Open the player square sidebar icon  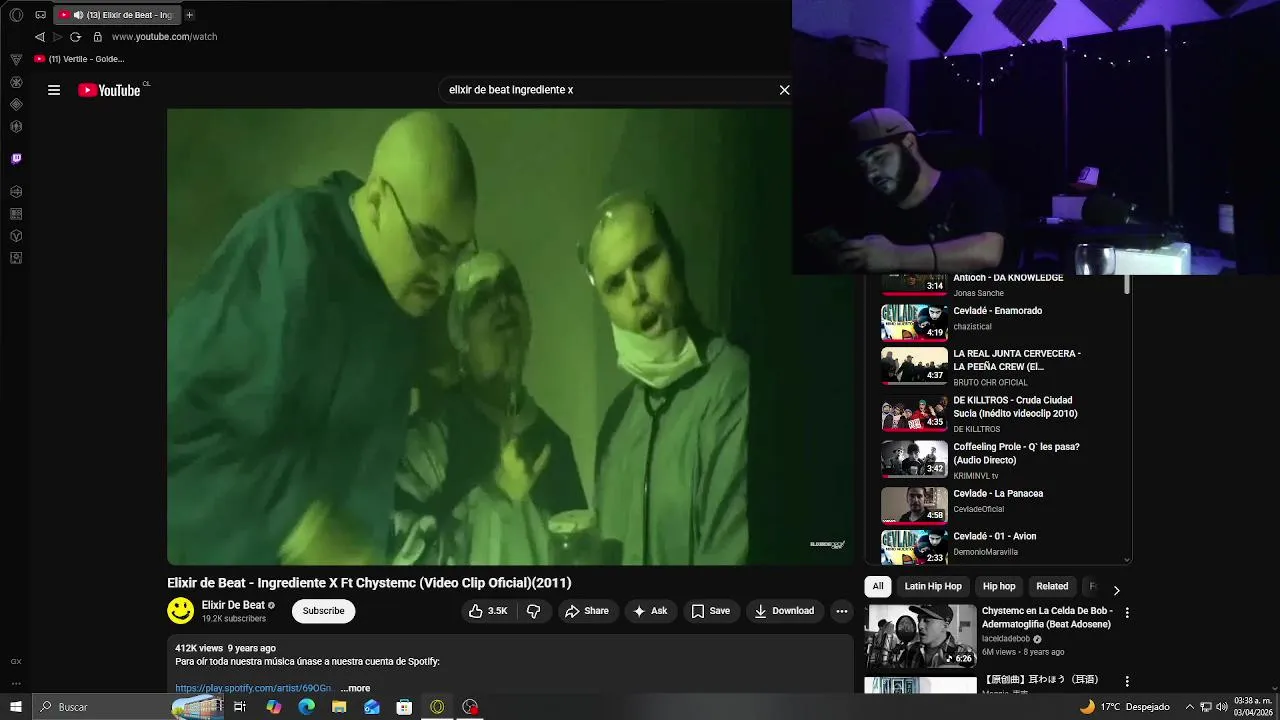16,258
